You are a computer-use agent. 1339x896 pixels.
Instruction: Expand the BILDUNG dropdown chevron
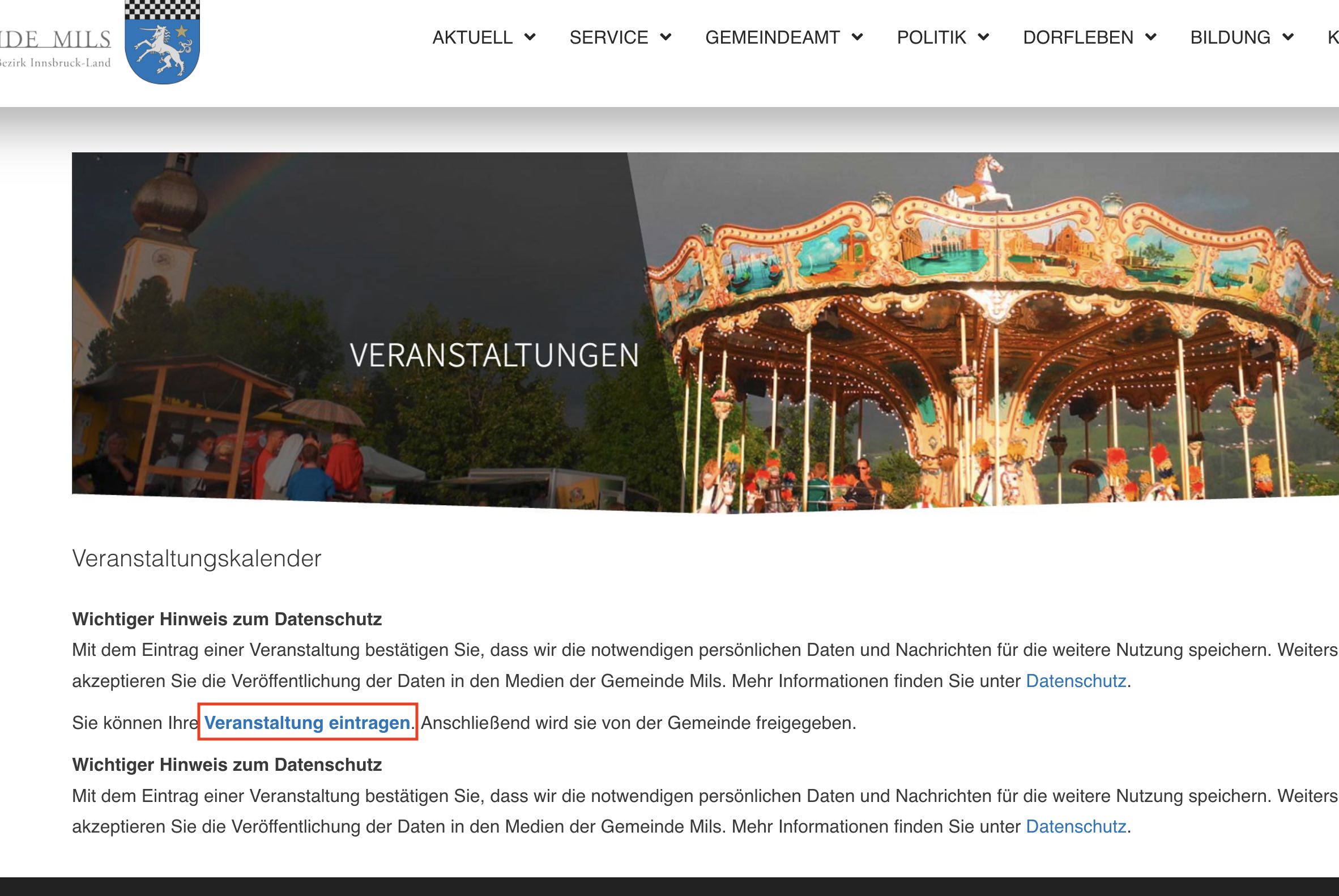pyautogui.click(x=1287, y=37)
